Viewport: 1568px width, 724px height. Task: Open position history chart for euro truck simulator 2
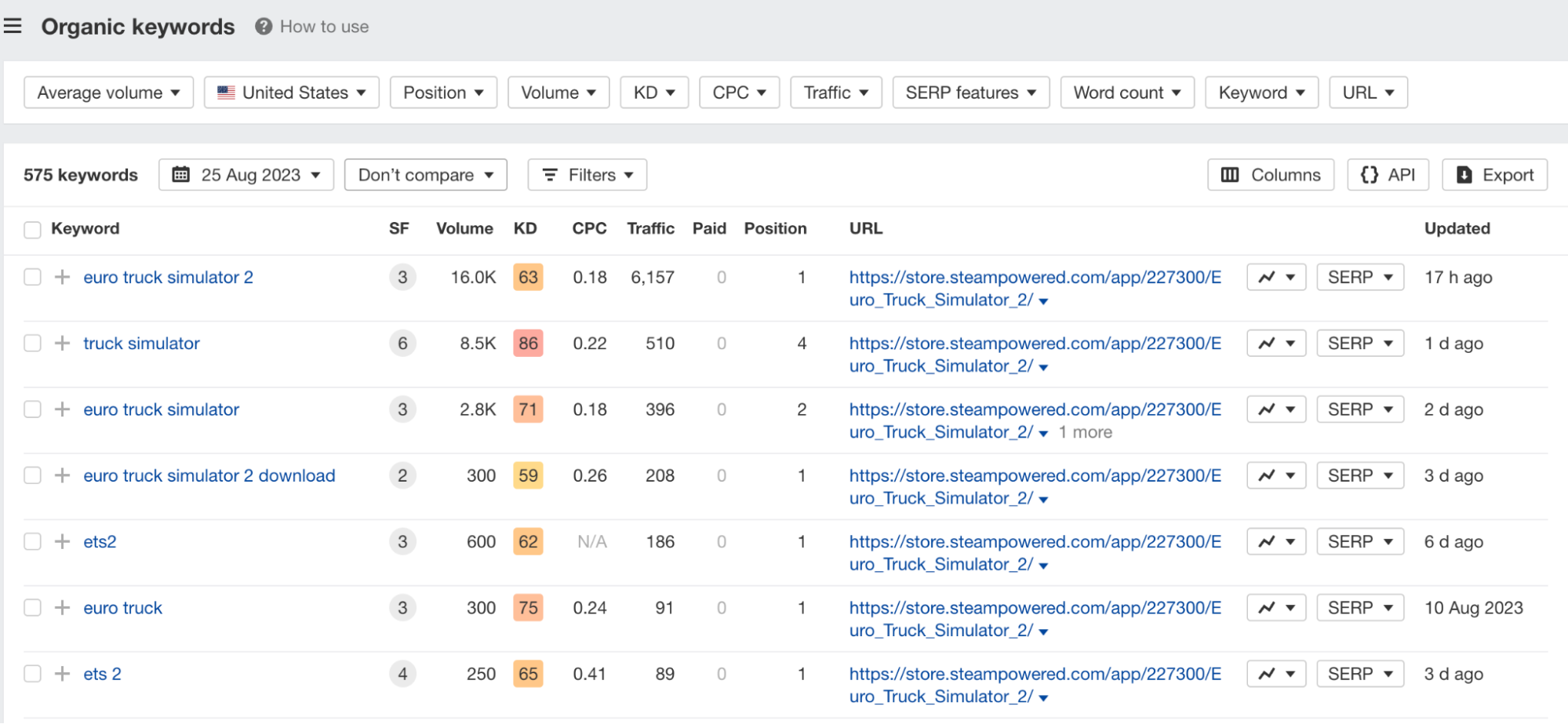(x=1276, y=277)
